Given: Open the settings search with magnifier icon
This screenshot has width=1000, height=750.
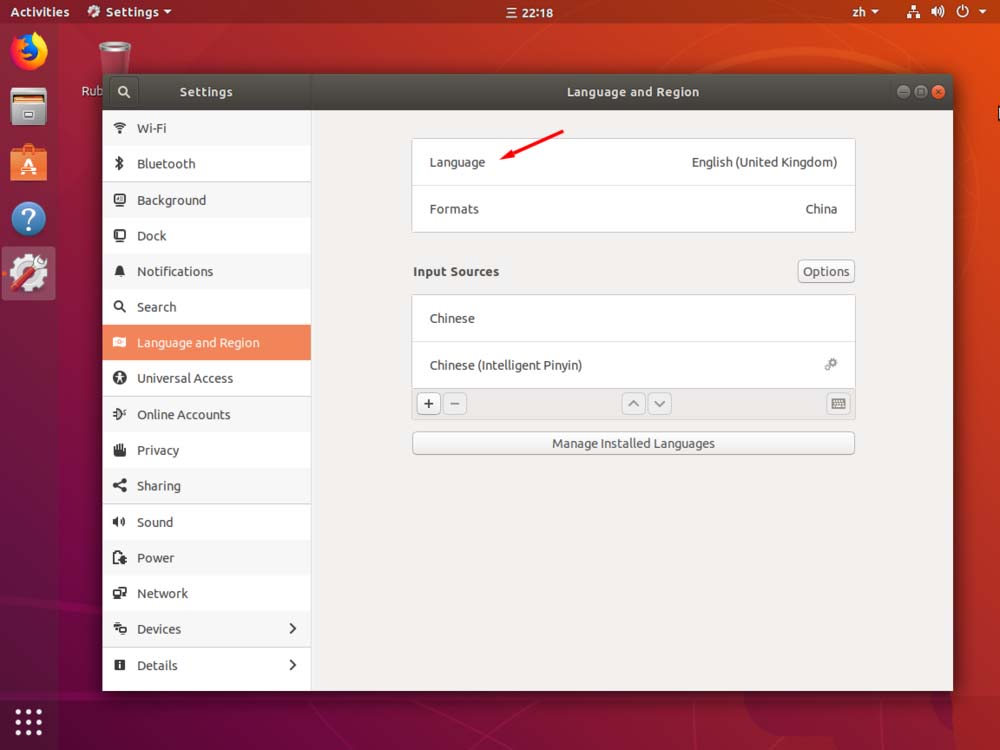Looking at the screenshot, I should click(x=123, y=91).
